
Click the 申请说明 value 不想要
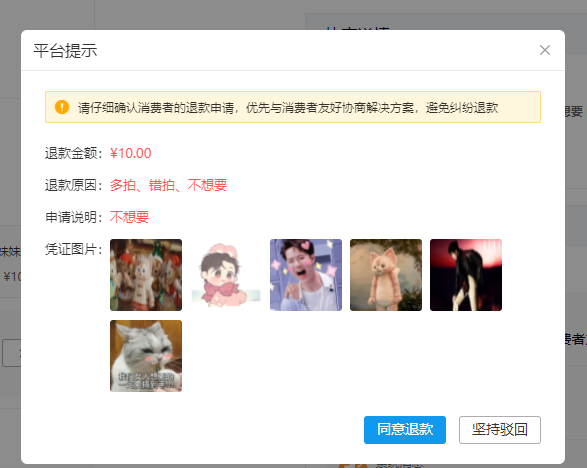(x=129, y=217)
